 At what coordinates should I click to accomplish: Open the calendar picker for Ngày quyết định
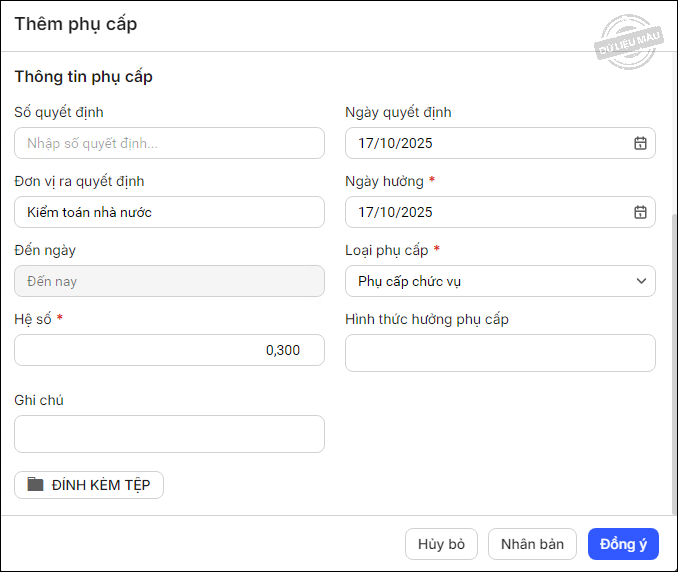640,143
